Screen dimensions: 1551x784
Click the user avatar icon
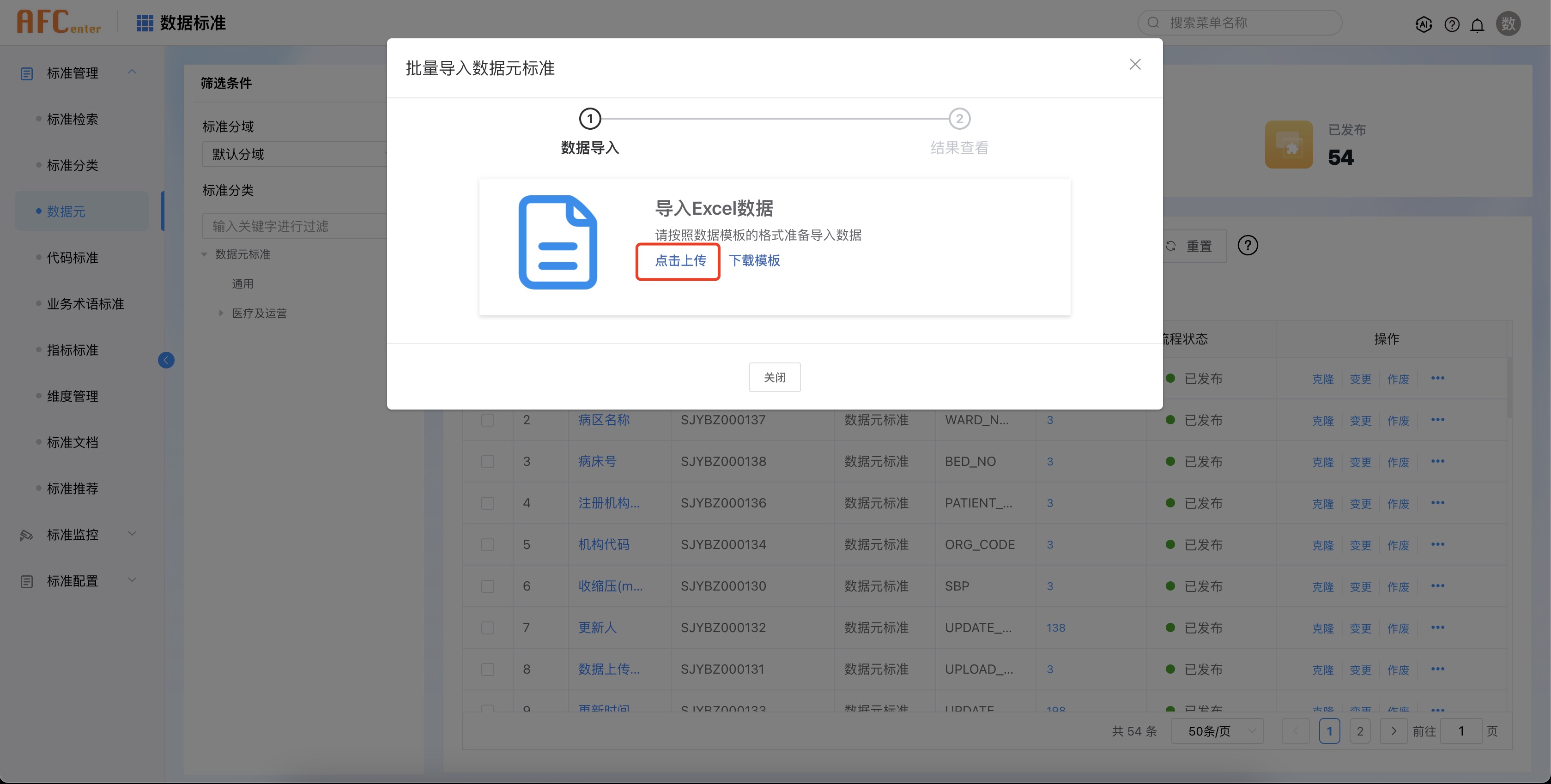tap(1508, 24)
